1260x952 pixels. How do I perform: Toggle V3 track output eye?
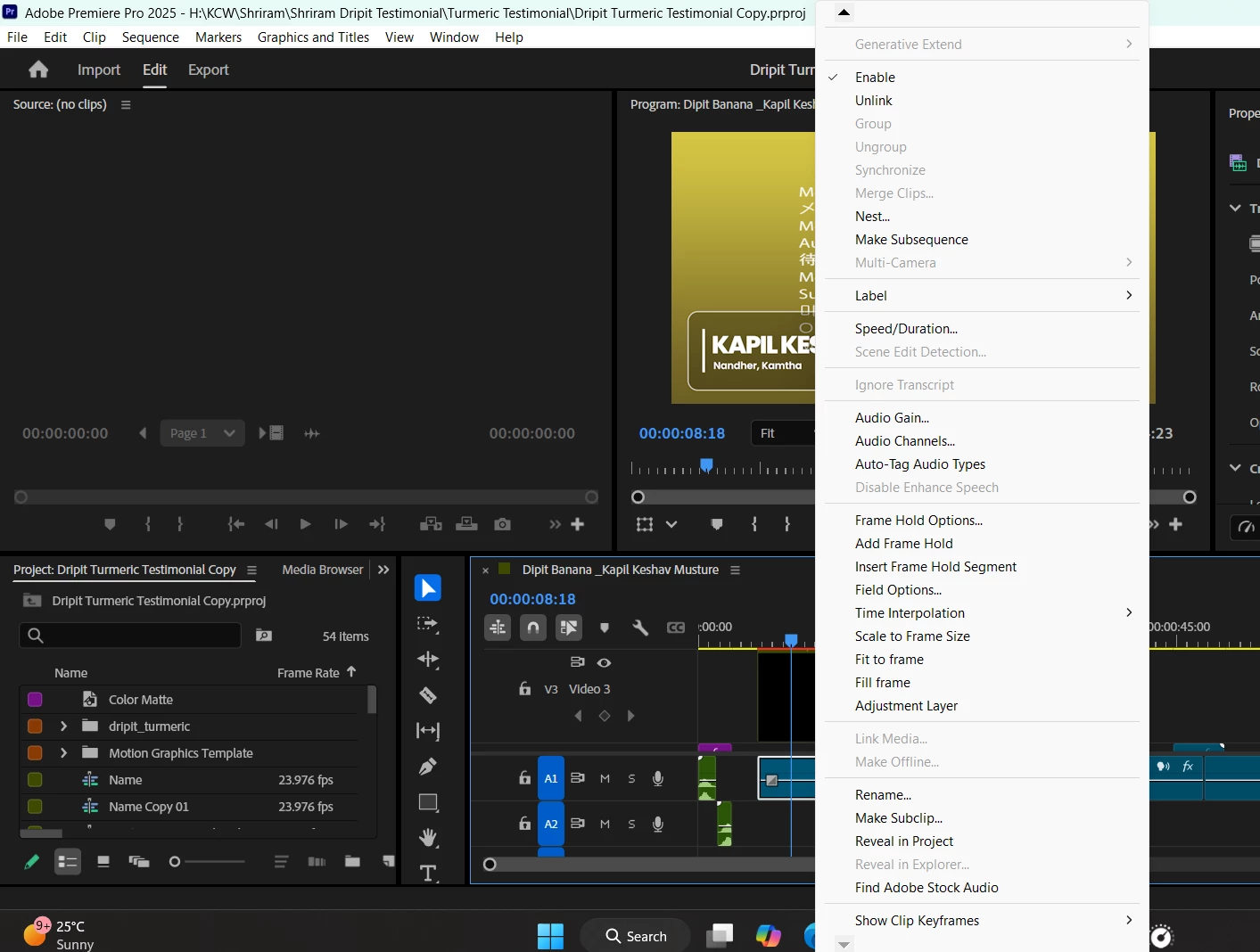[604, 662]
